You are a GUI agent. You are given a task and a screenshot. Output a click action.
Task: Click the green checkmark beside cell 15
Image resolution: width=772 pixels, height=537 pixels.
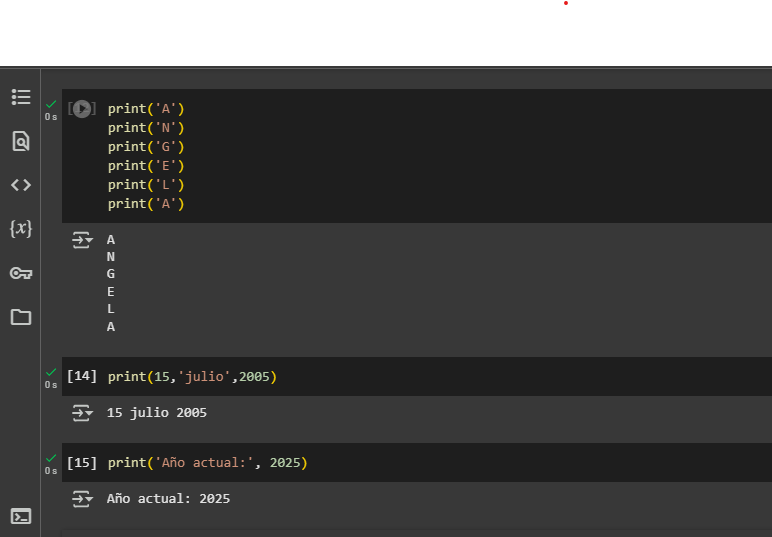click(51, 458)
